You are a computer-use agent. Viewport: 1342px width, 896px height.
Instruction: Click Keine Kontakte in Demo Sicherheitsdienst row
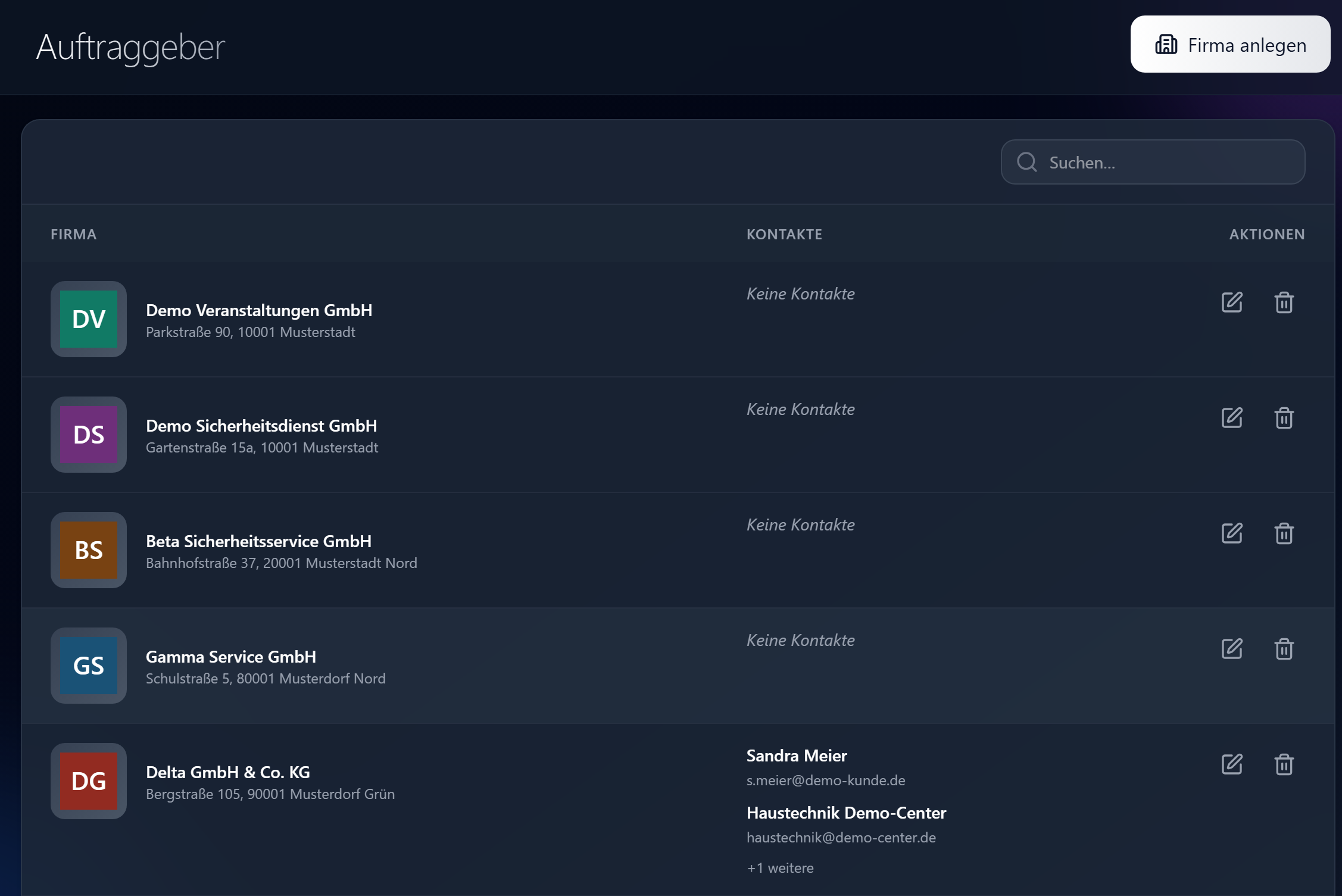click(x=801, y=409)
